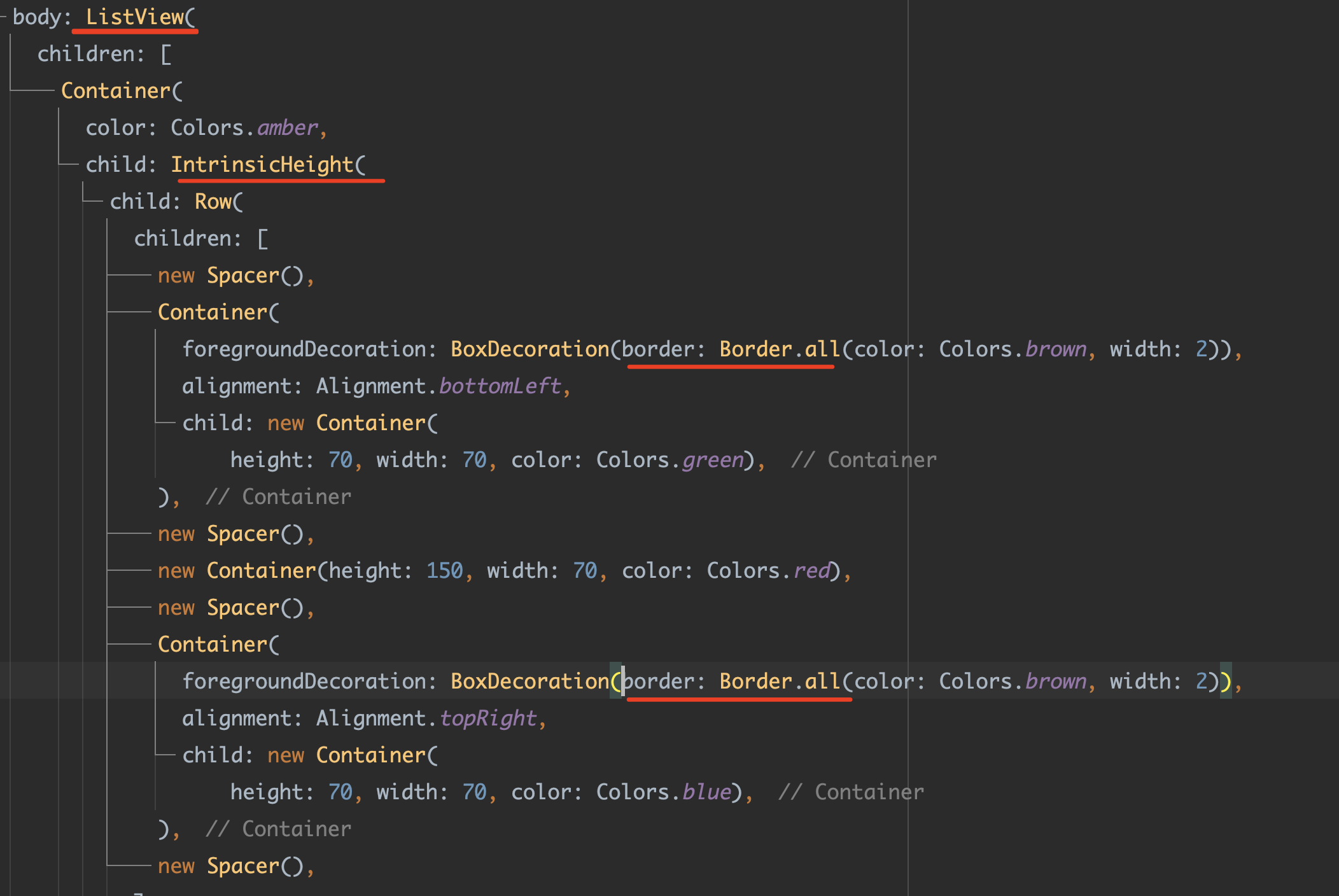The height and width of the screenshot is (896, 1339).
Task: Click 'new Container(' on the Colors.red line
Action: point(243,571)
